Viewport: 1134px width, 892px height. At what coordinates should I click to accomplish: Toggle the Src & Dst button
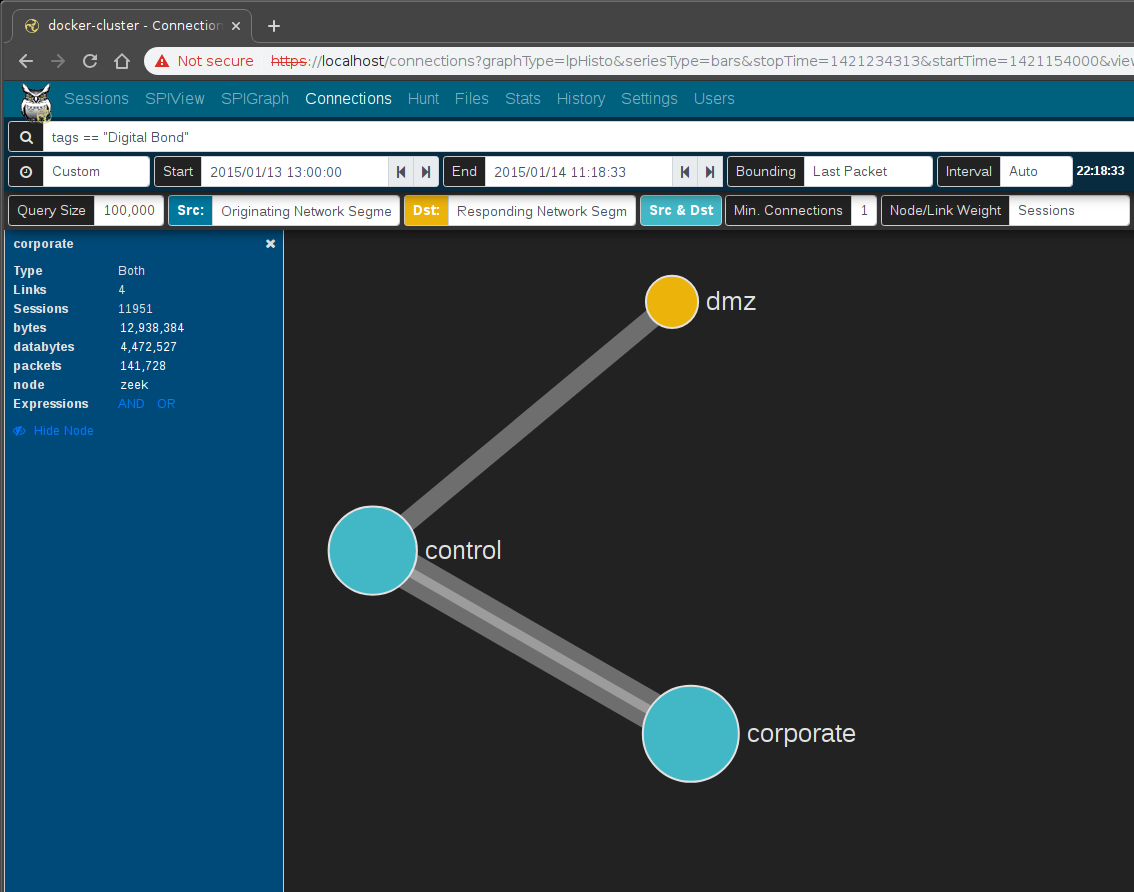[681, 210]
